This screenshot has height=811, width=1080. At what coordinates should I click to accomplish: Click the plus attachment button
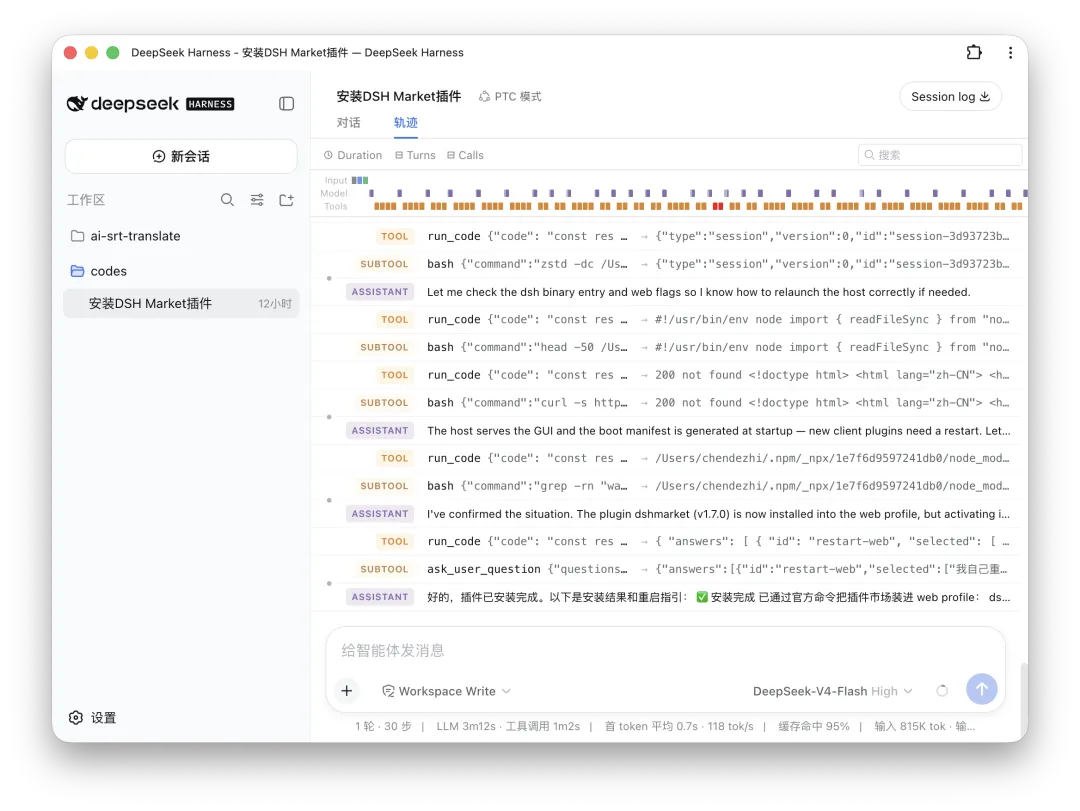click(347, 690)
